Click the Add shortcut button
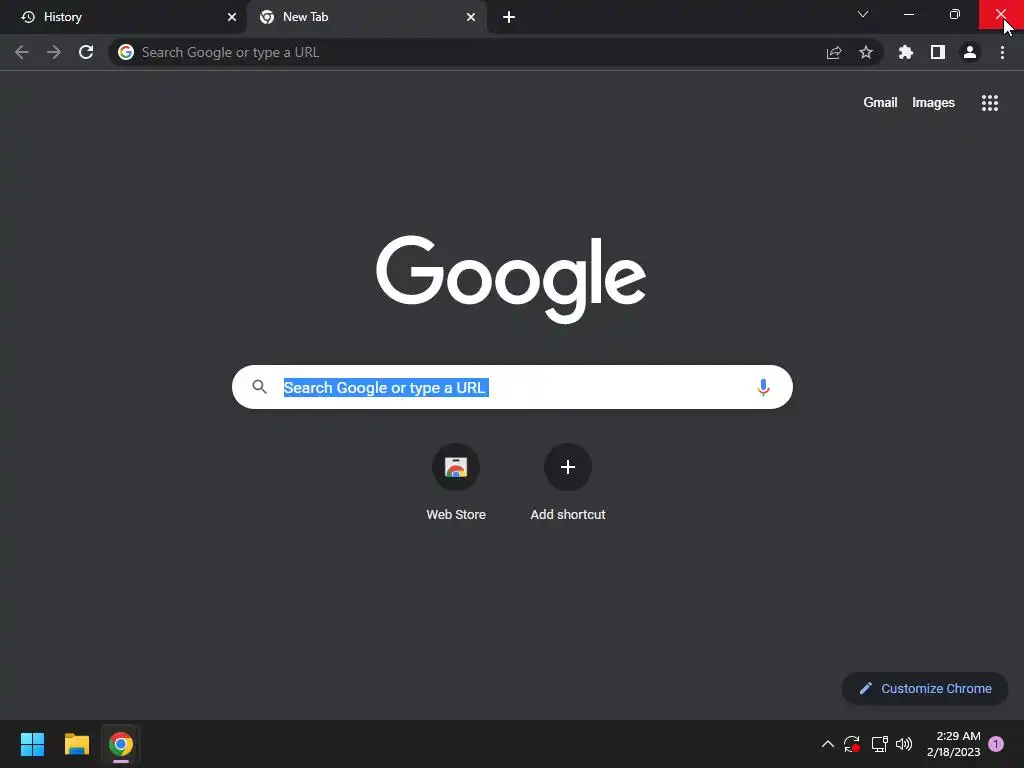Viewport: 1024px width, 768px height. pyautogui.click(x=568, y=483)
